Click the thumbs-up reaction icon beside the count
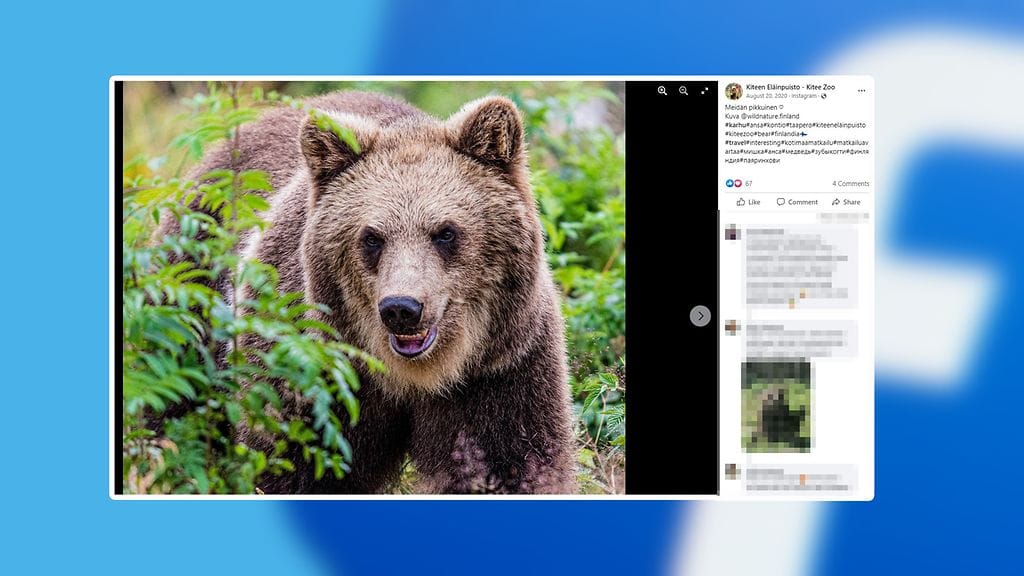Screen dimensions: 1024x576 [x=728, y=182]
